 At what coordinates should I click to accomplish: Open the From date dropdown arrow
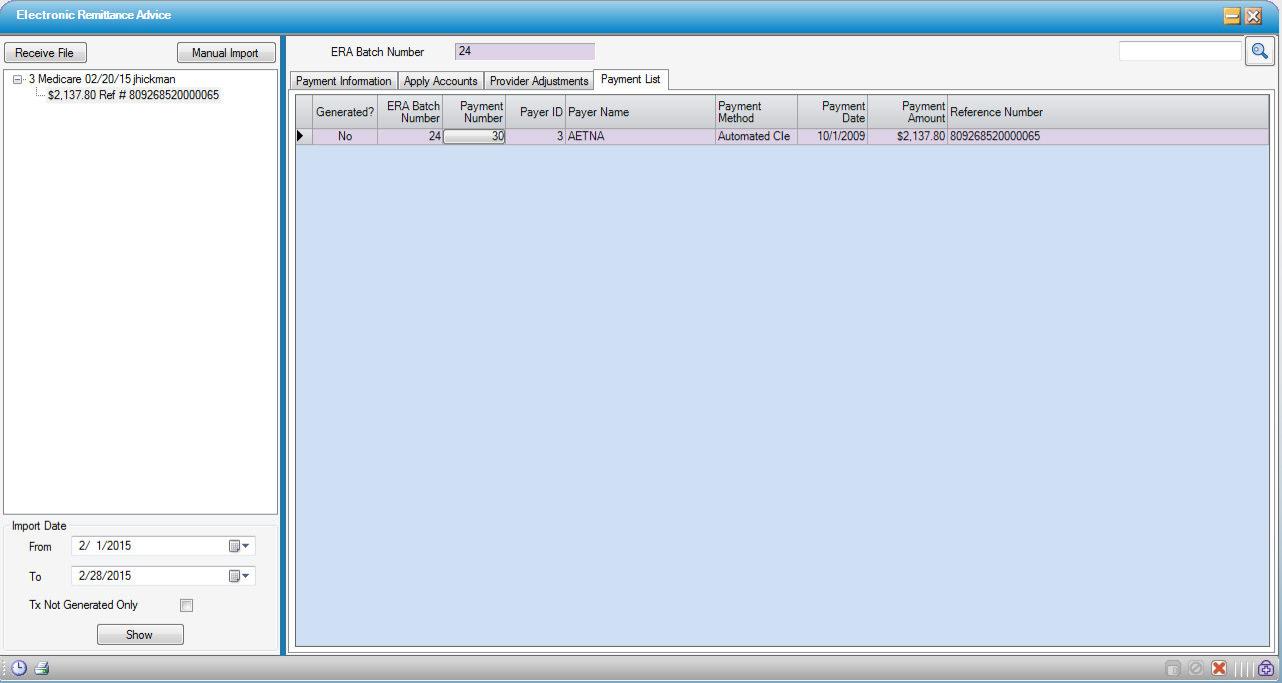[246, 546]
